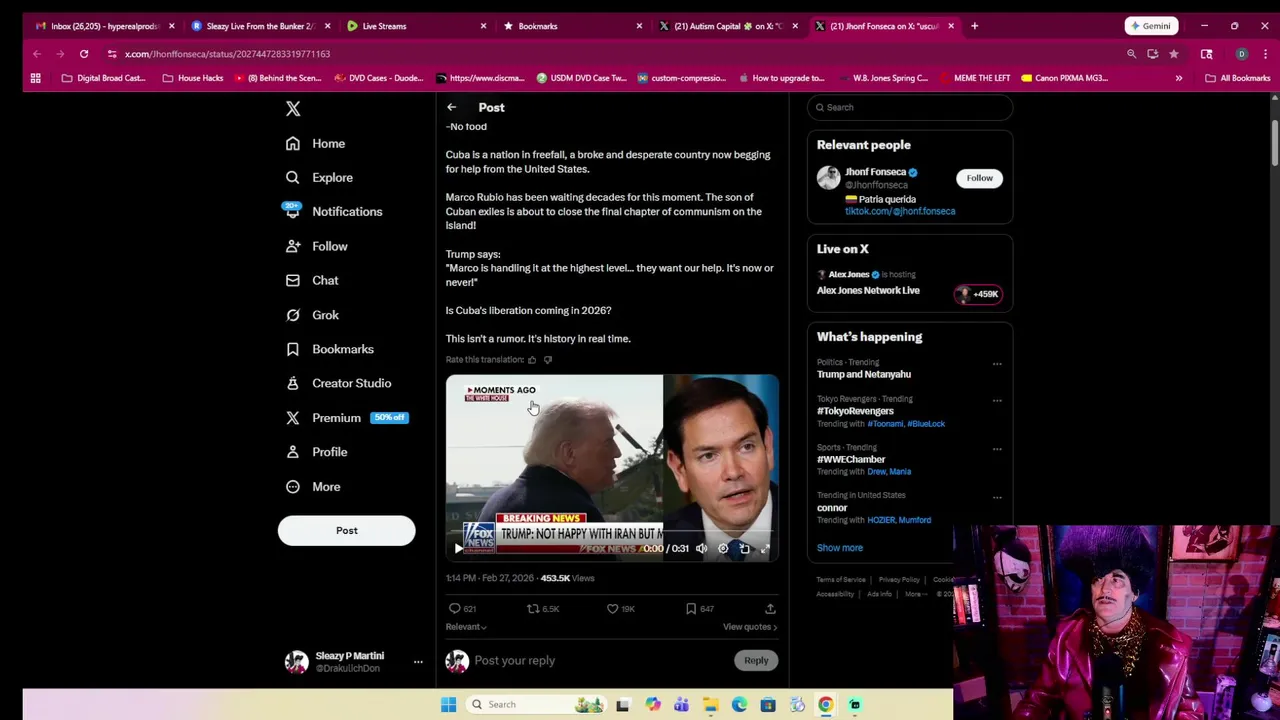Open account menu dots beside Sleazy P Martini
Screen dimensions: 1280x720
pos(418,662)
